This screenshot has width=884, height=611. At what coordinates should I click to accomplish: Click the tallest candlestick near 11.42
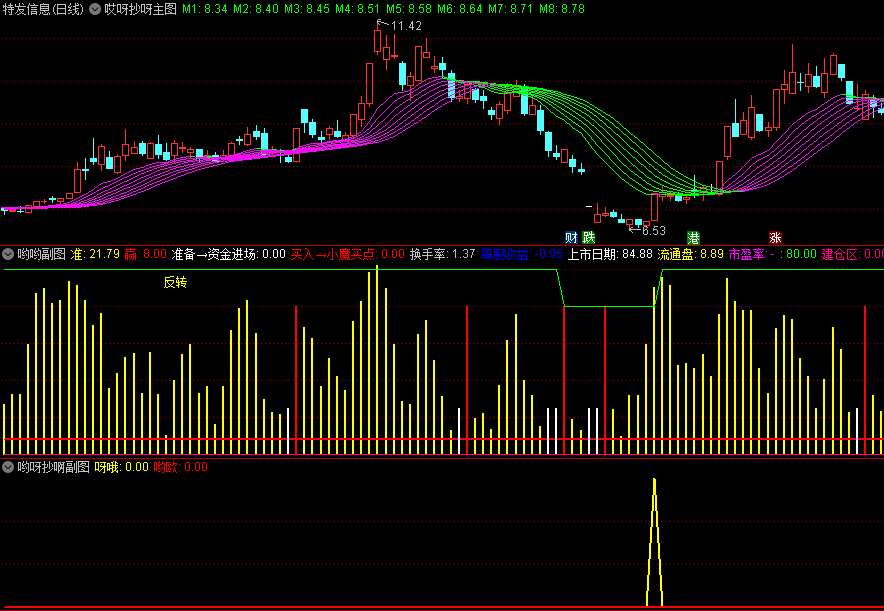[377, 41]
